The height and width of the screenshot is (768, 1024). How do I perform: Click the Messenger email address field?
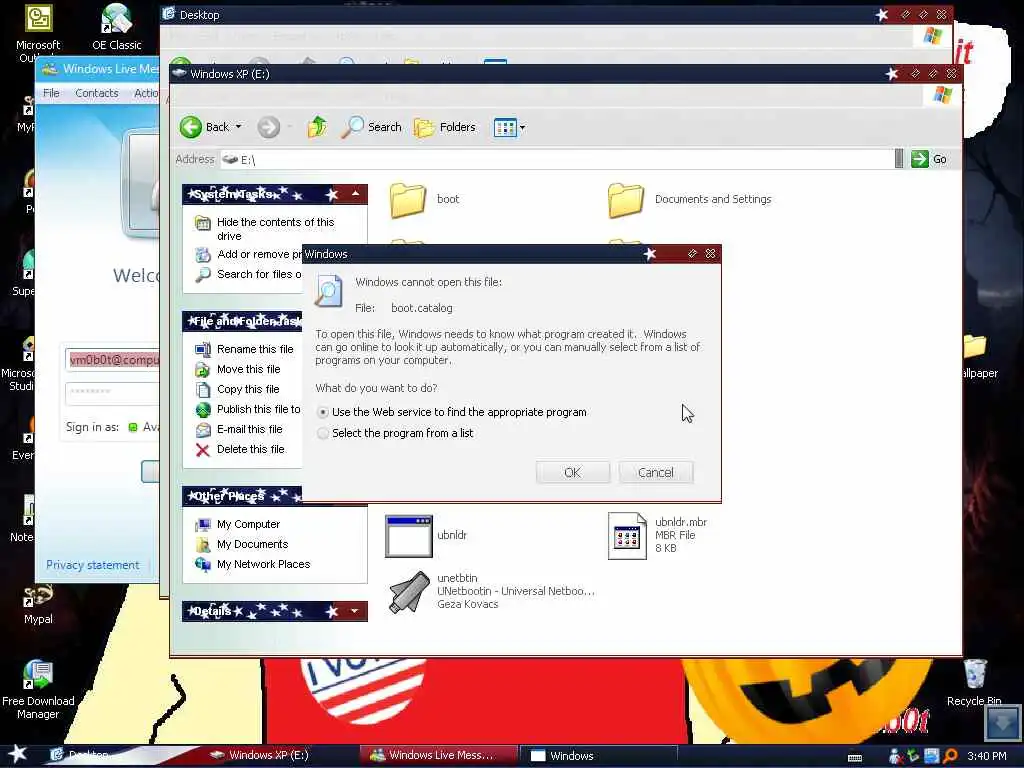pyautogui.click(x=112, y=360)
